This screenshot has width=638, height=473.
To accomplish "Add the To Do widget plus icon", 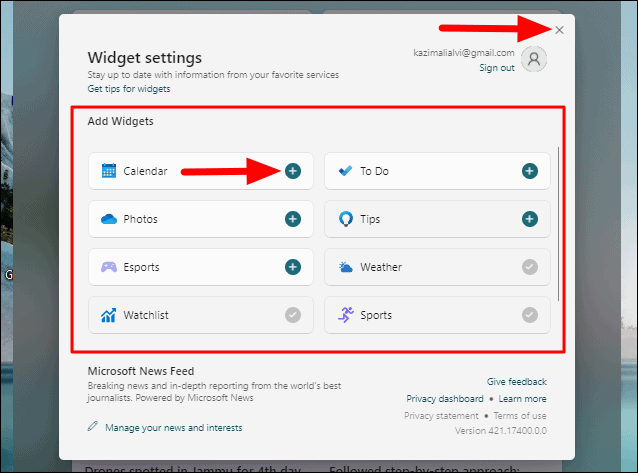I will 530,171.
